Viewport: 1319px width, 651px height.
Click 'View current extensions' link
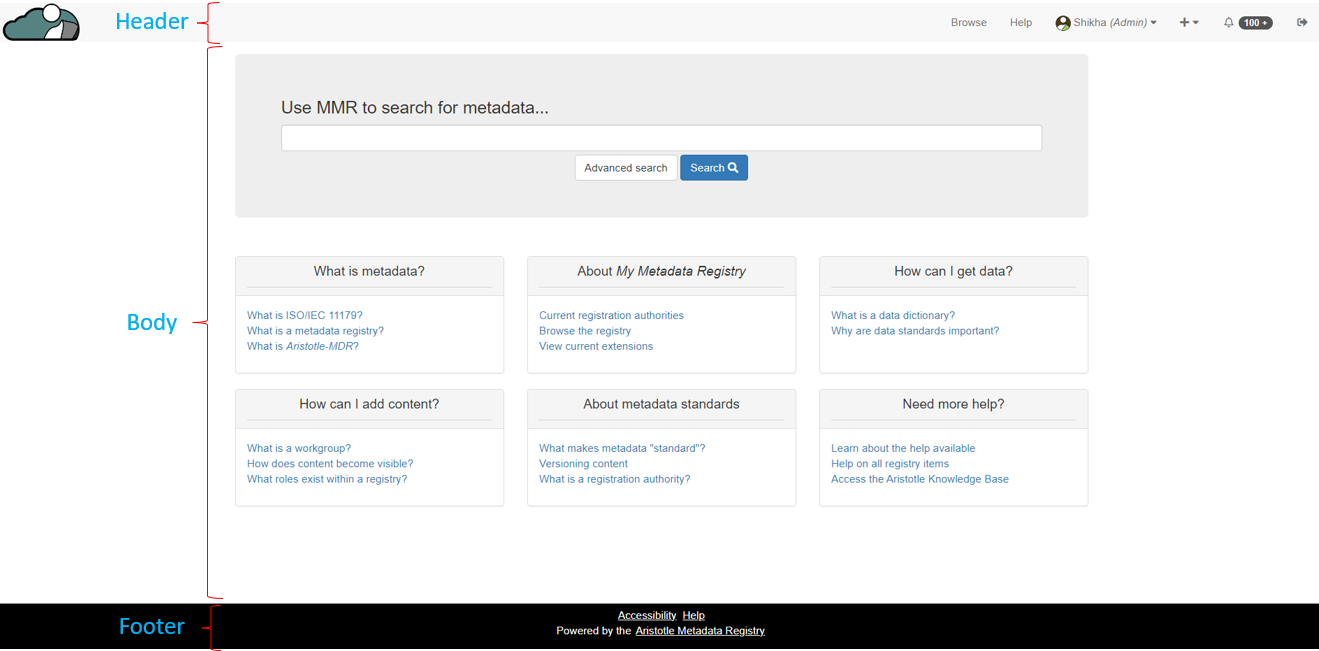(595, 346)
